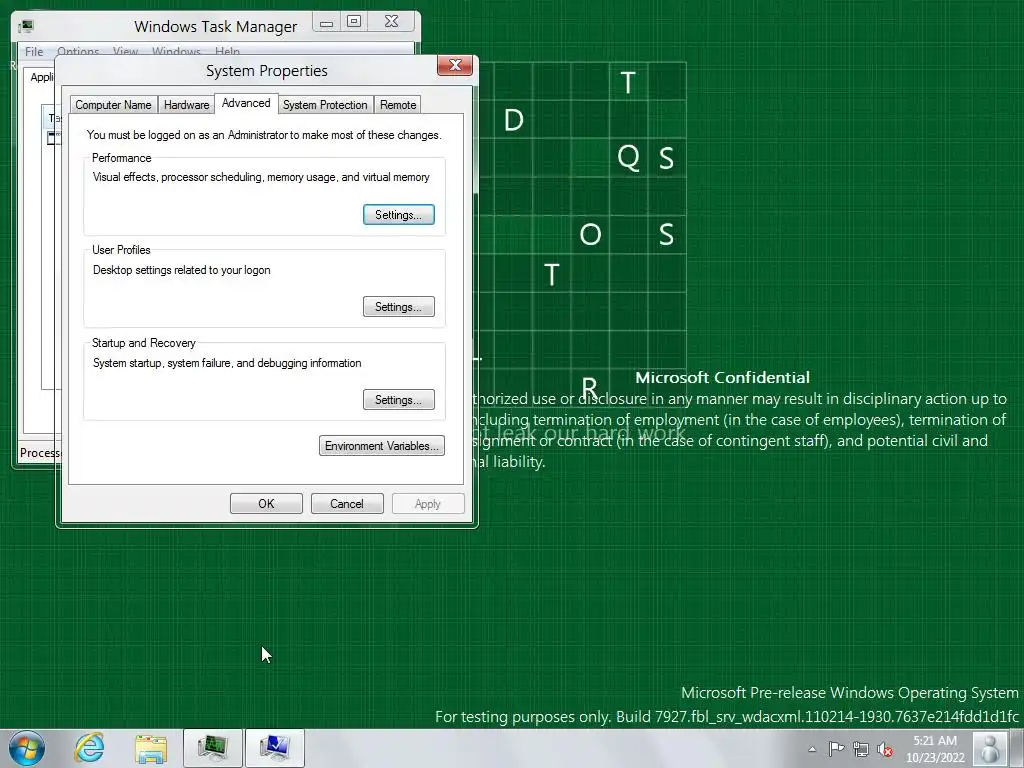This screenshot has width=1024, height=768.
Task: Select the Advanced tab
Action: 246,103
